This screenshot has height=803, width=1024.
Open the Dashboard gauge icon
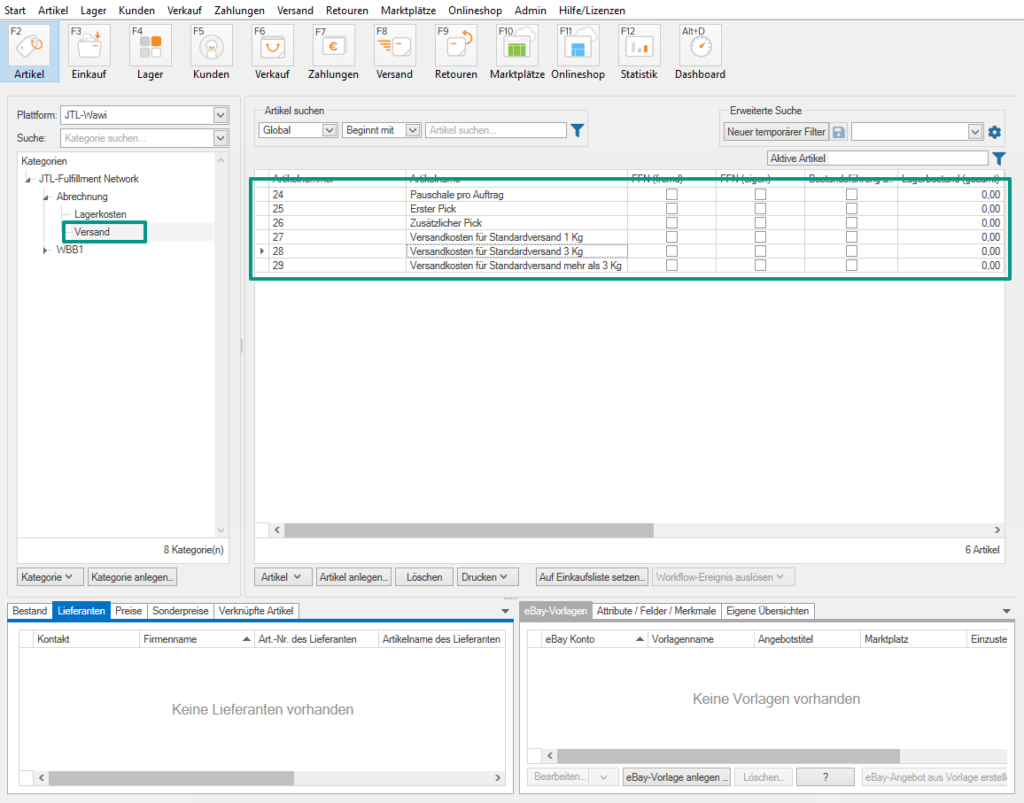(x=700, y=46)
